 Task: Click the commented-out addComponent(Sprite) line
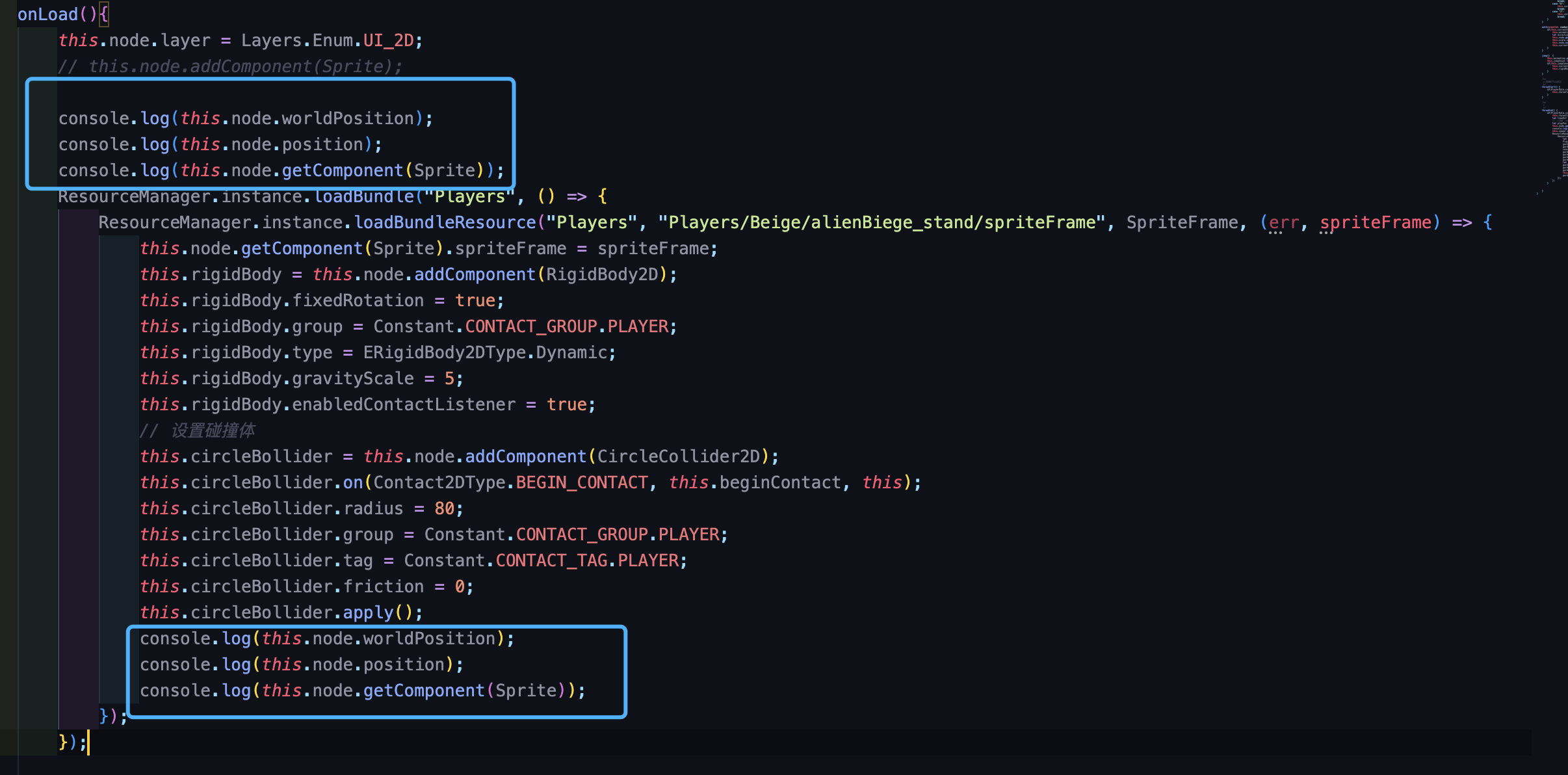(x=230, y=66)
